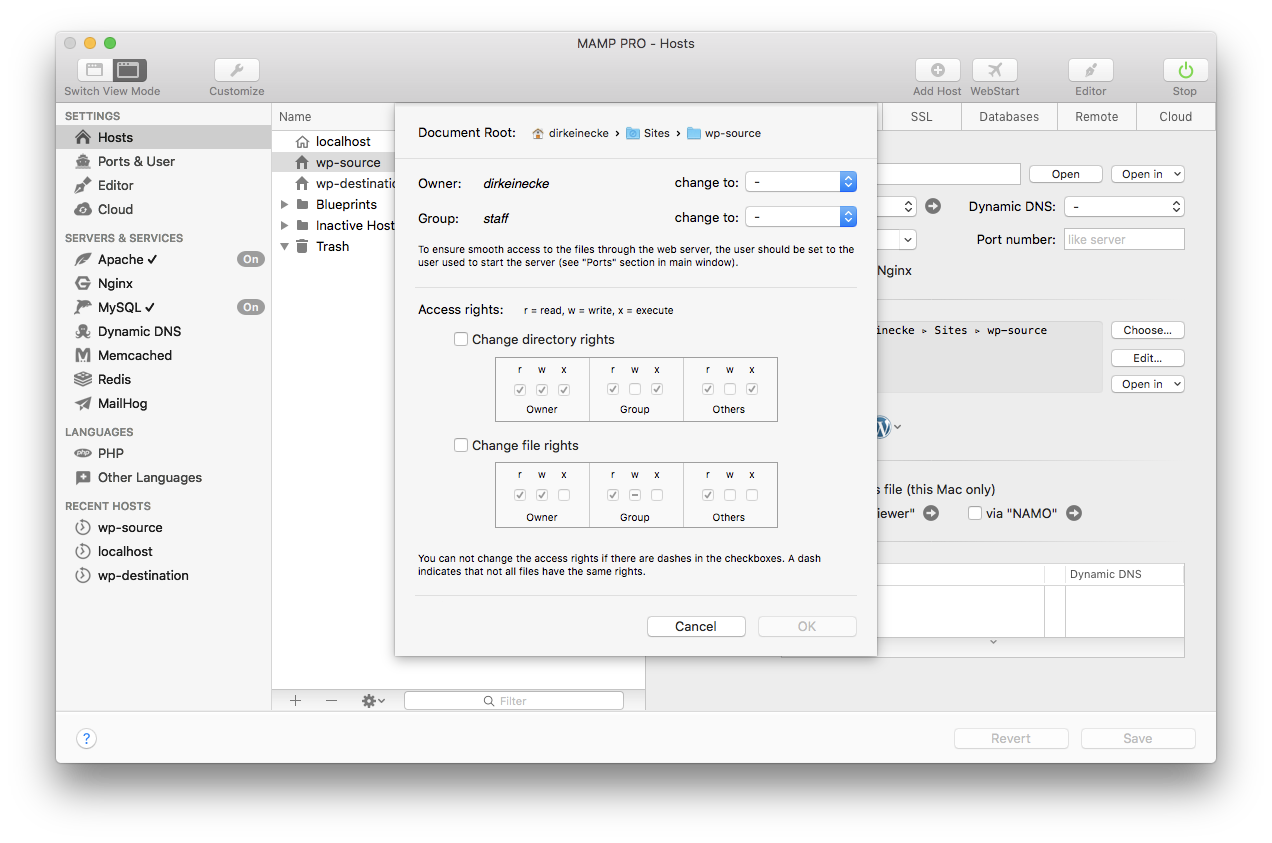Stop servers with the power icon
This screenshot has width=1272, height=843.
coord(1185,70)
